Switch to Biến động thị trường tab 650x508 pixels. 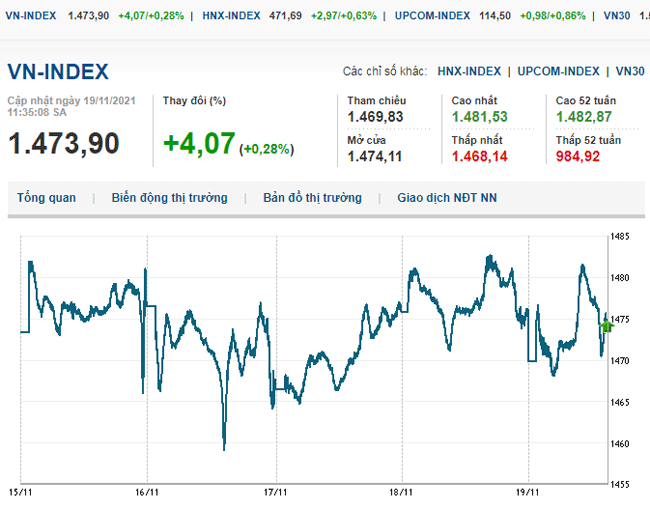click(x=169, y=198)
